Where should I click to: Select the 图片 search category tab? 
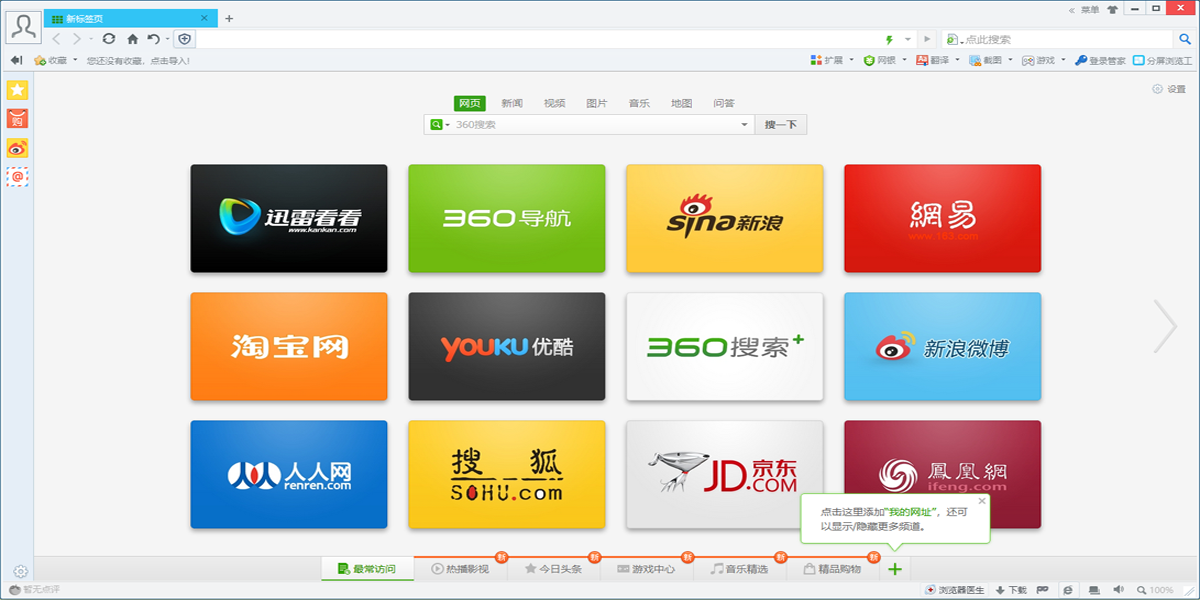tap(597, 103)
